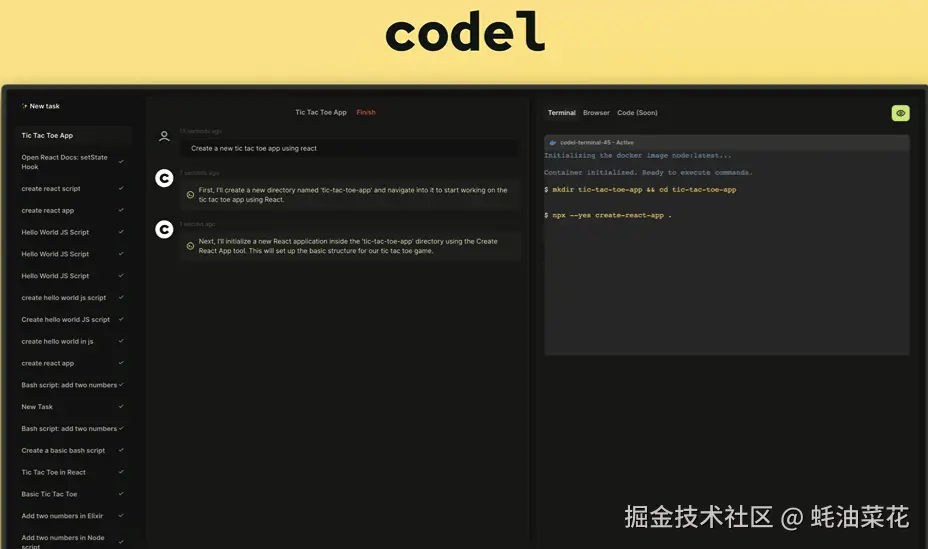The image size is (928, 549).
Task: Open the Tic Tac Toe in React task
Action: pyautogui.click(x=73, y=472)
